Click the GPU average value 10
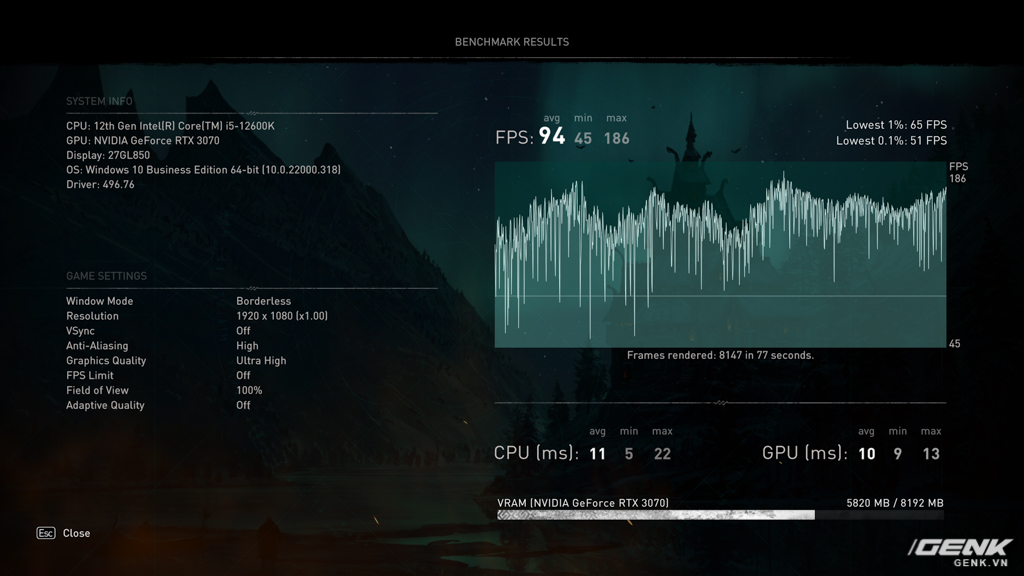 (x=867, y=454)
